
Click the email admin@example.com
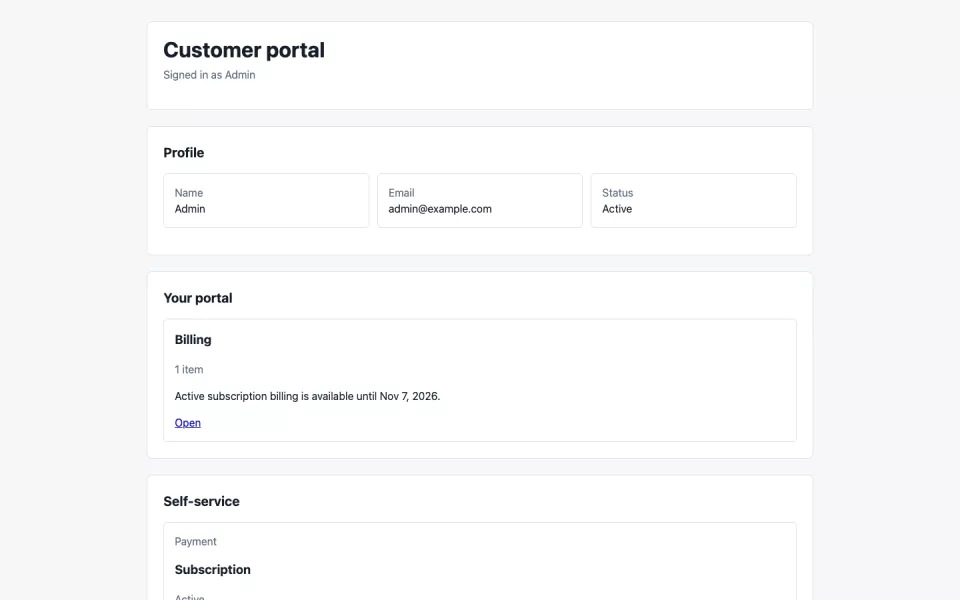coord(440,209)
